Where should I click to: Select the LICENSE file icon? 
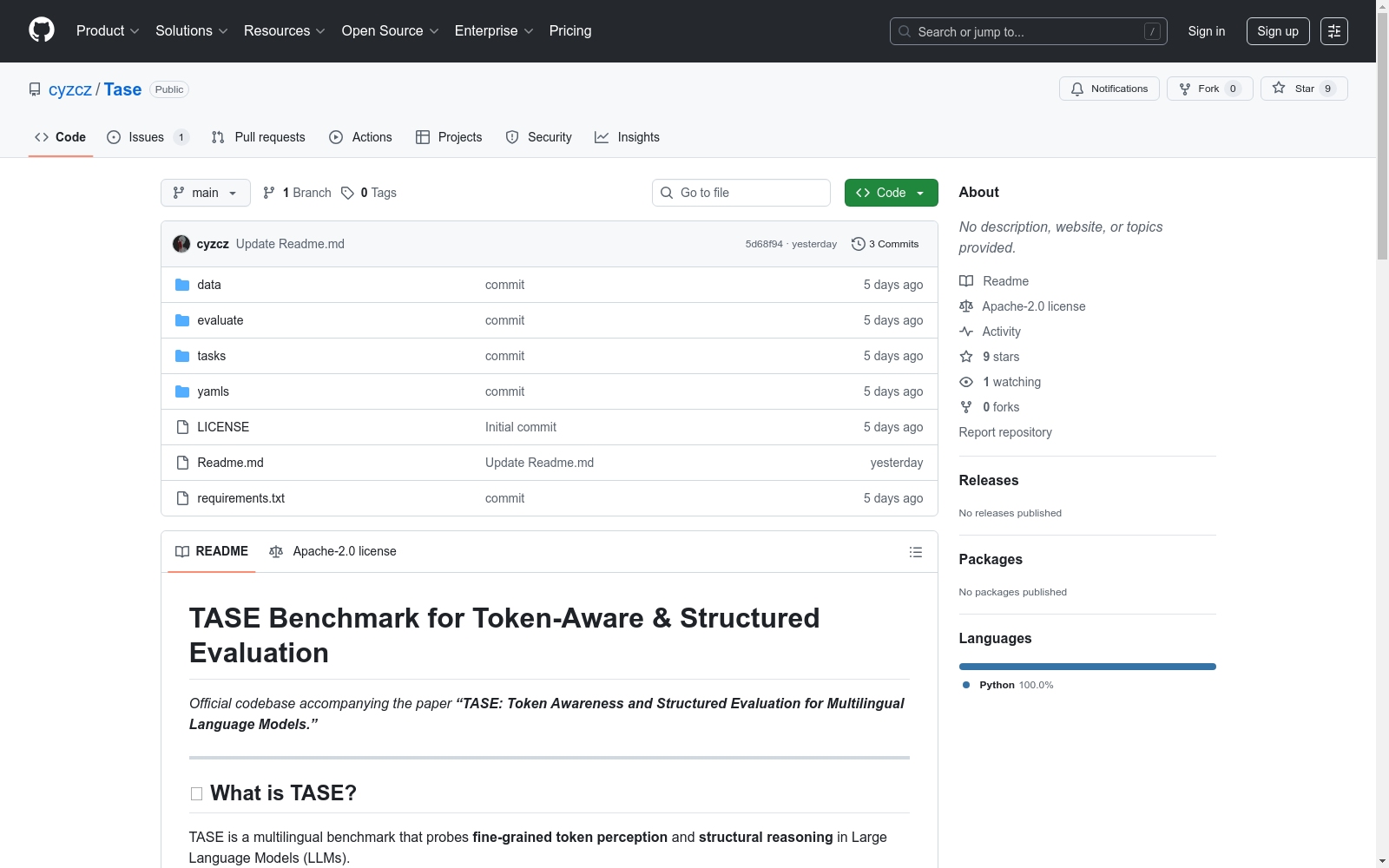coord(182,427)
